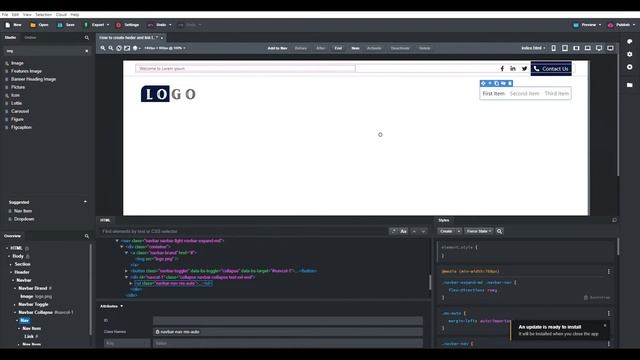The width and height of the screenshot is (640, 360).
Task: Open the Selection menu
Action: point(43,15)
